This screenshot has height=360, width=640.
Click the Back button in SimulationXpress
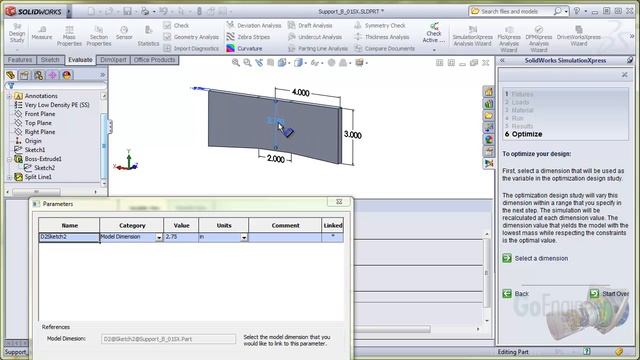coord(516,294)
